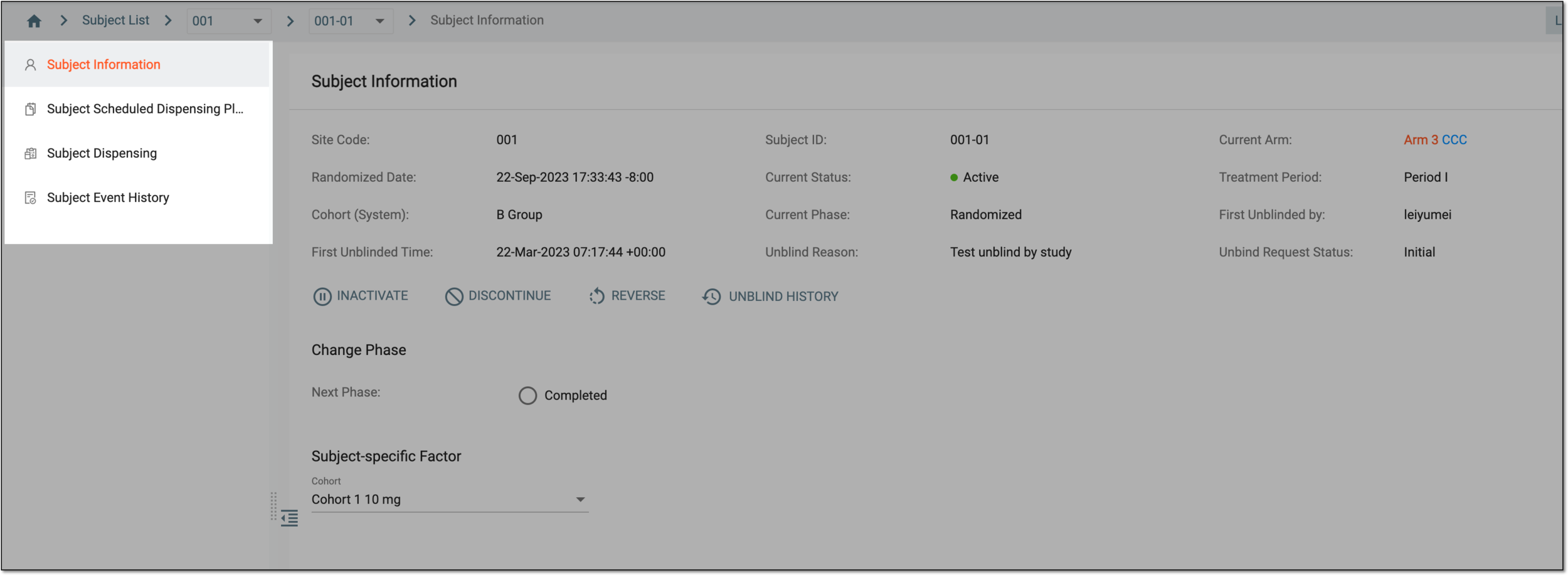Click the chevron before Subject Information breadcrumb
The height and width of the screenshot is (575, 1568).
click(411, 21)
